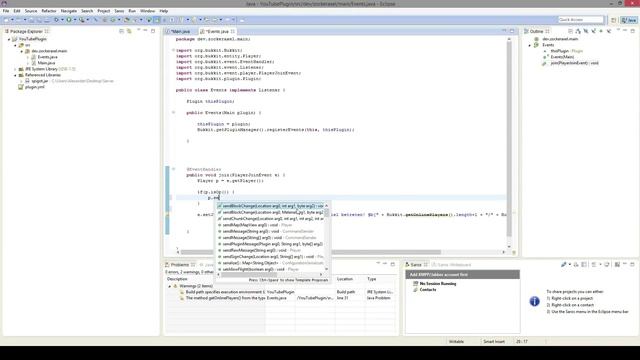Image resolution: width=640 pixels, height=360 pixels.
Task: Choose sendPluginMessage autocomplete proposal
Action: [270, 244]
